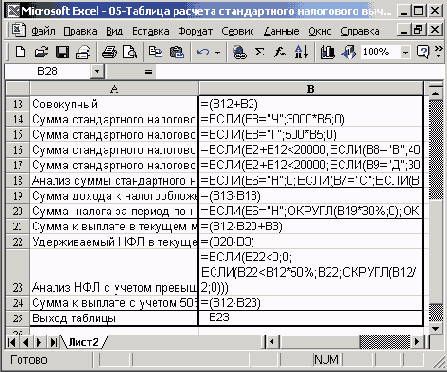Screen dimensions: 447x372
Task: Open a file with the Open folder icon
Action: (x=41, y=52)
